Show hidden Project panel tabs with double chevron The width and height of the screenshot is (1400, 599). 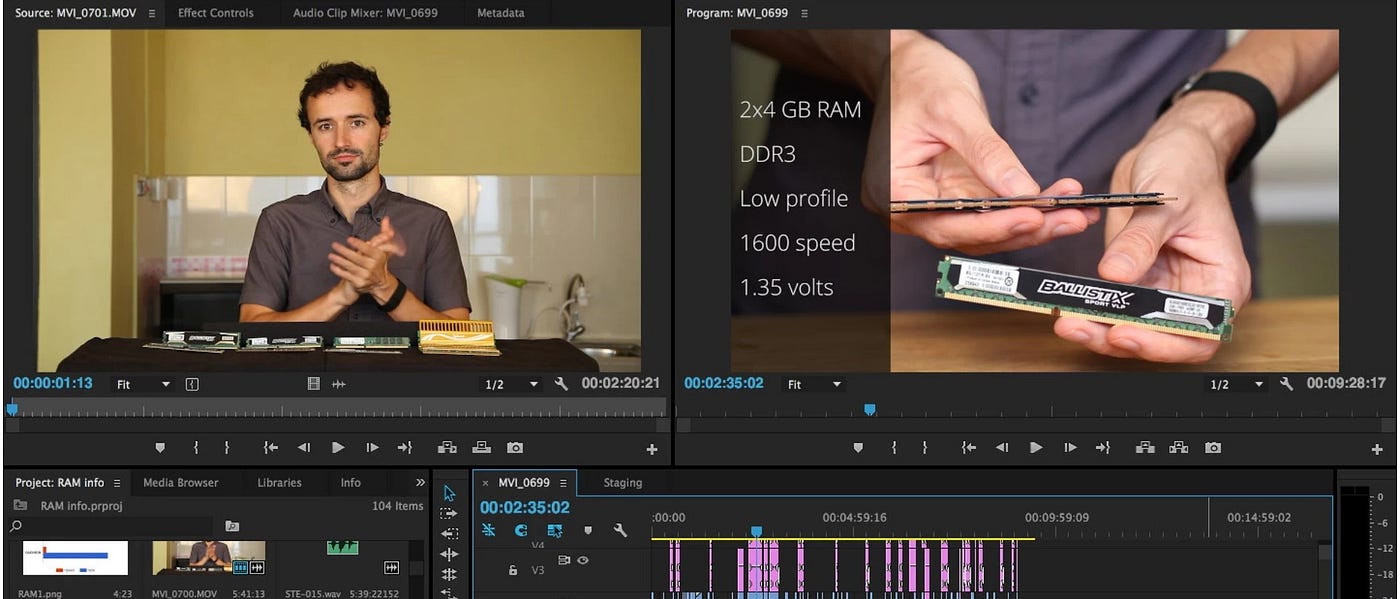[x=420, y=482]
